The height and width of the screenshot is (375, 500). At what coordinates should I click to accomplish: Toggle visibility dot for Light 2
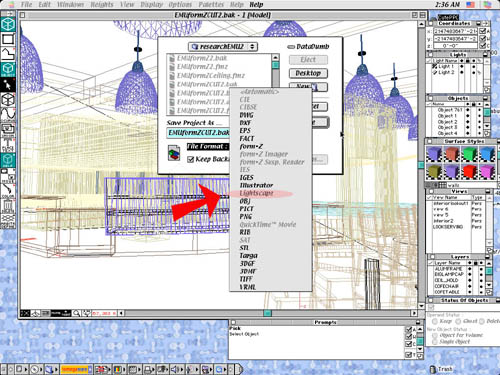tap(462, 72)
